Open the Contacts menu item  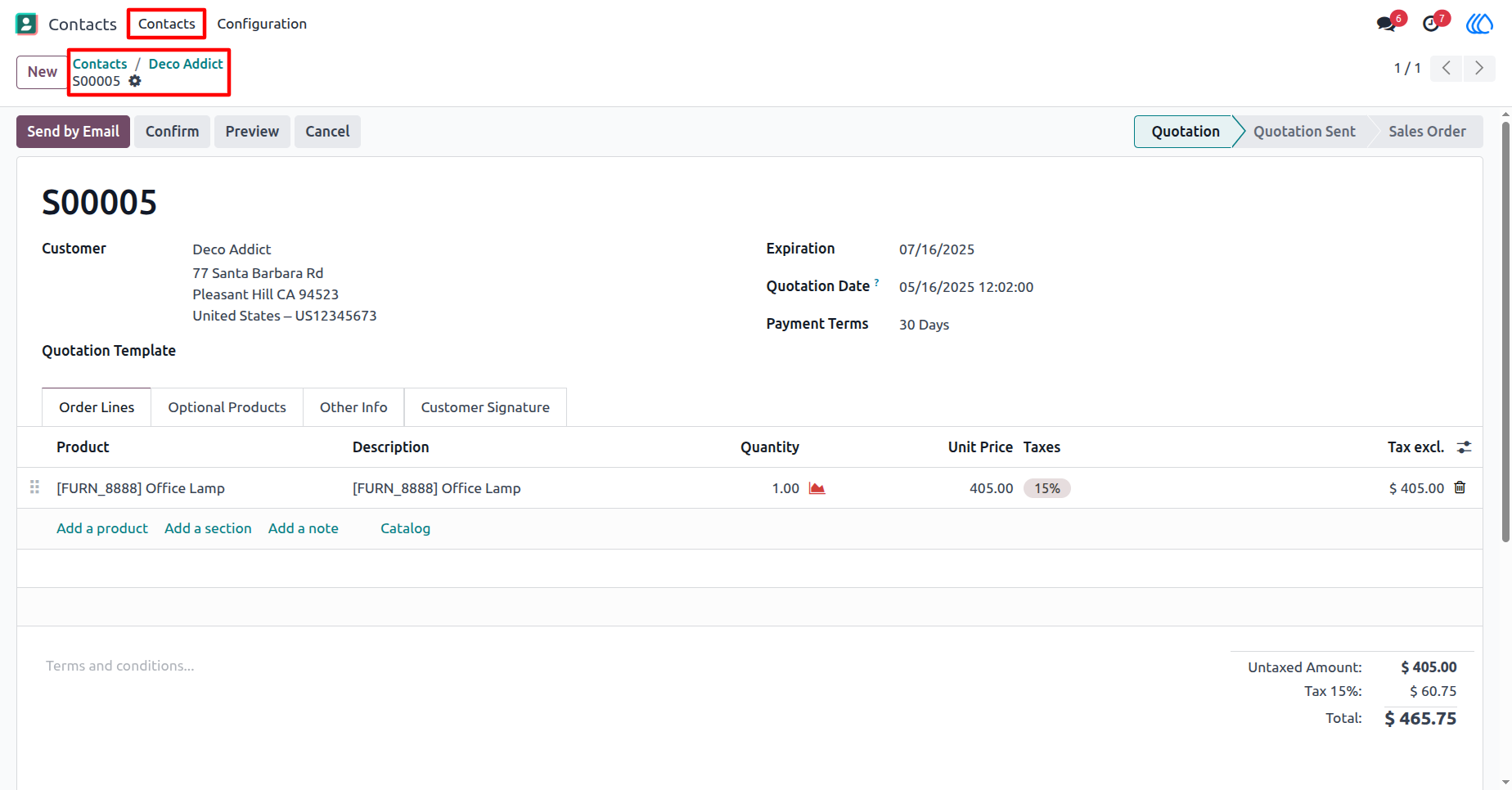[167, 24]
